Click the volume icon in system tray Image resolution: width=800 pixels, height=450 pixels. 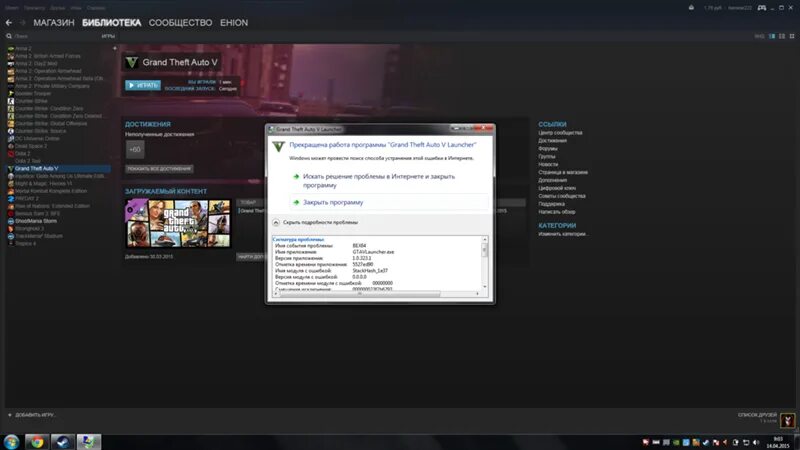[x=756, y=442]
